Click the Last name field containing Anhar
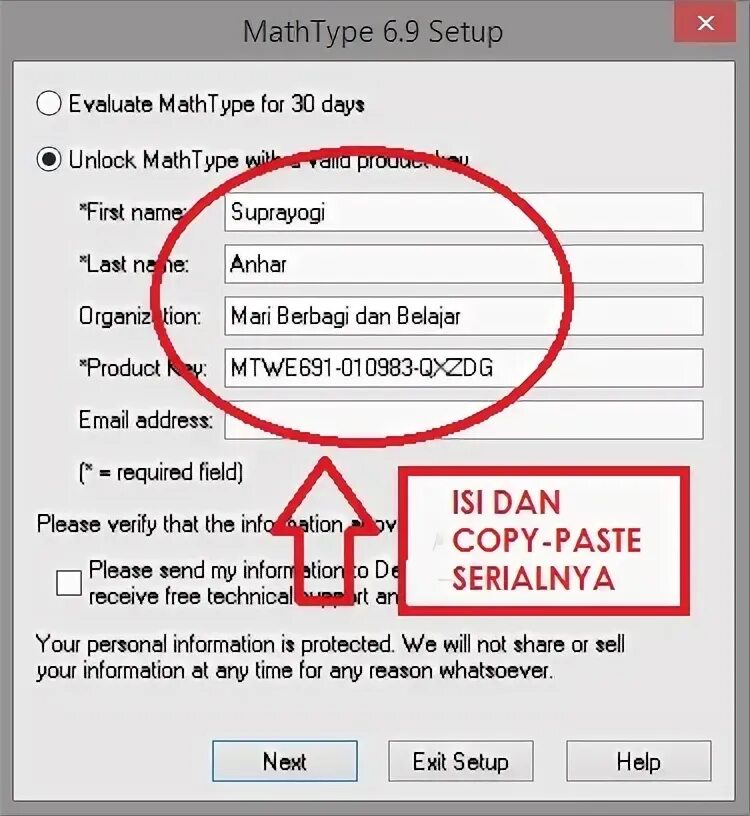750x816 pixels. pyautogui.click(x=464, y=264)
